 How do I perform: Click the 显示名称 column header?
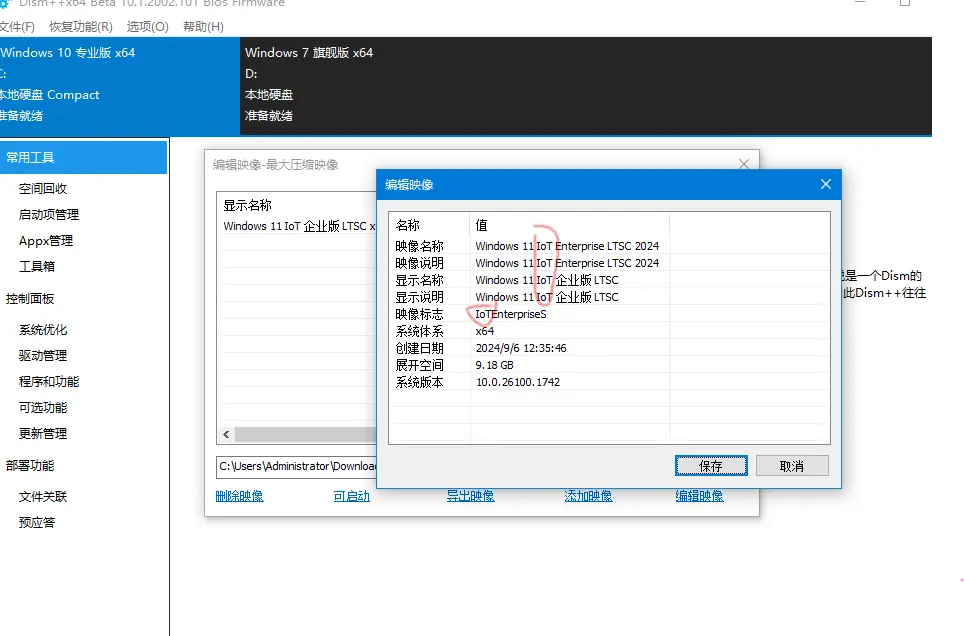247,205
